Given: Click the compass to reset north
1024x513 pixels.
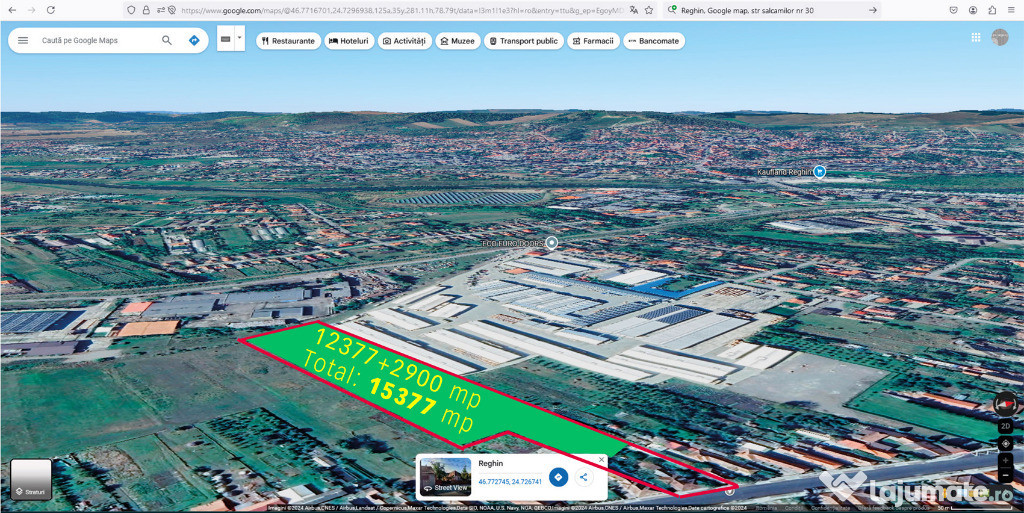Looking at the screenshot, I should click(x=1005, y=405).
